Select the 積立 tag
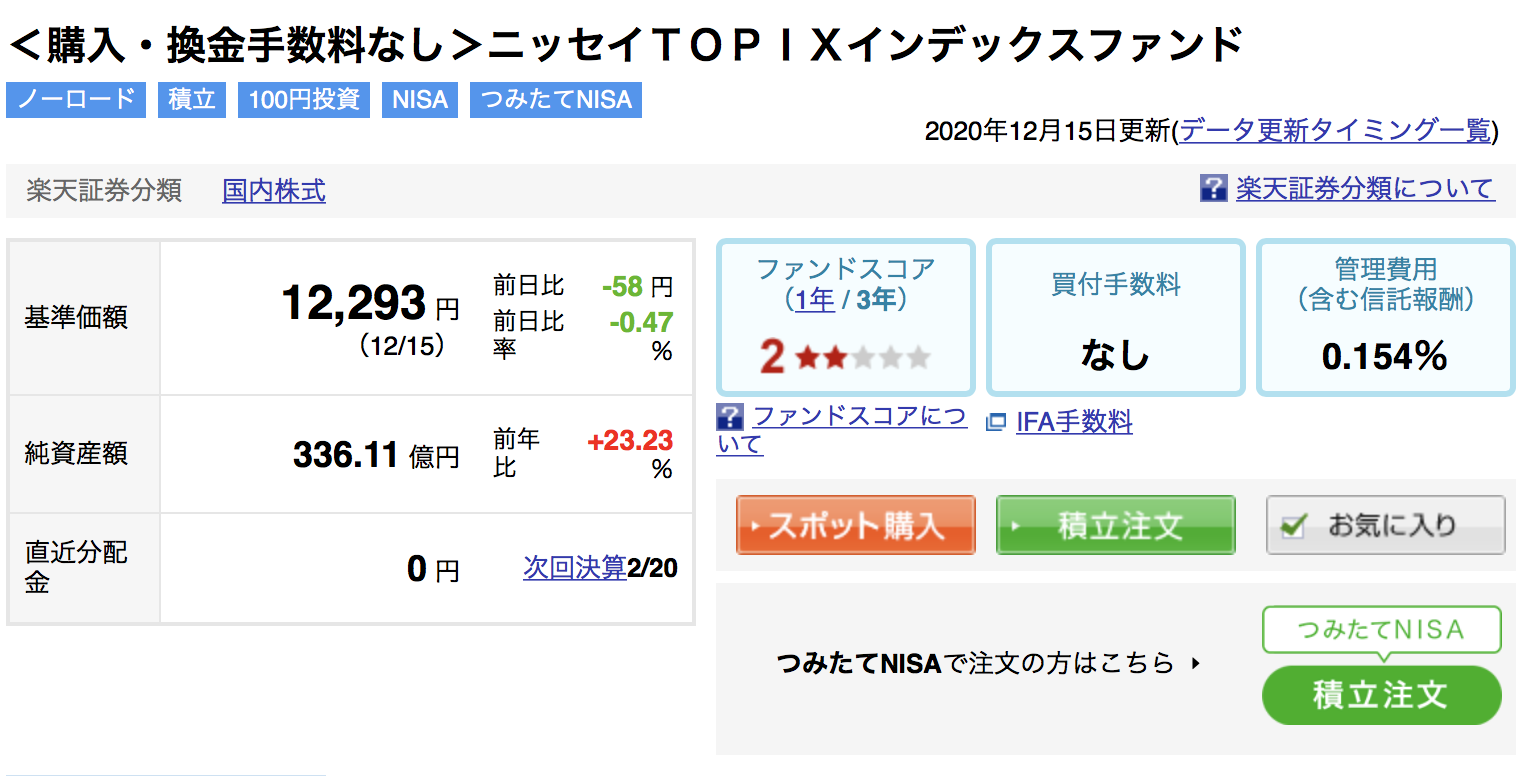 (192, 100)
